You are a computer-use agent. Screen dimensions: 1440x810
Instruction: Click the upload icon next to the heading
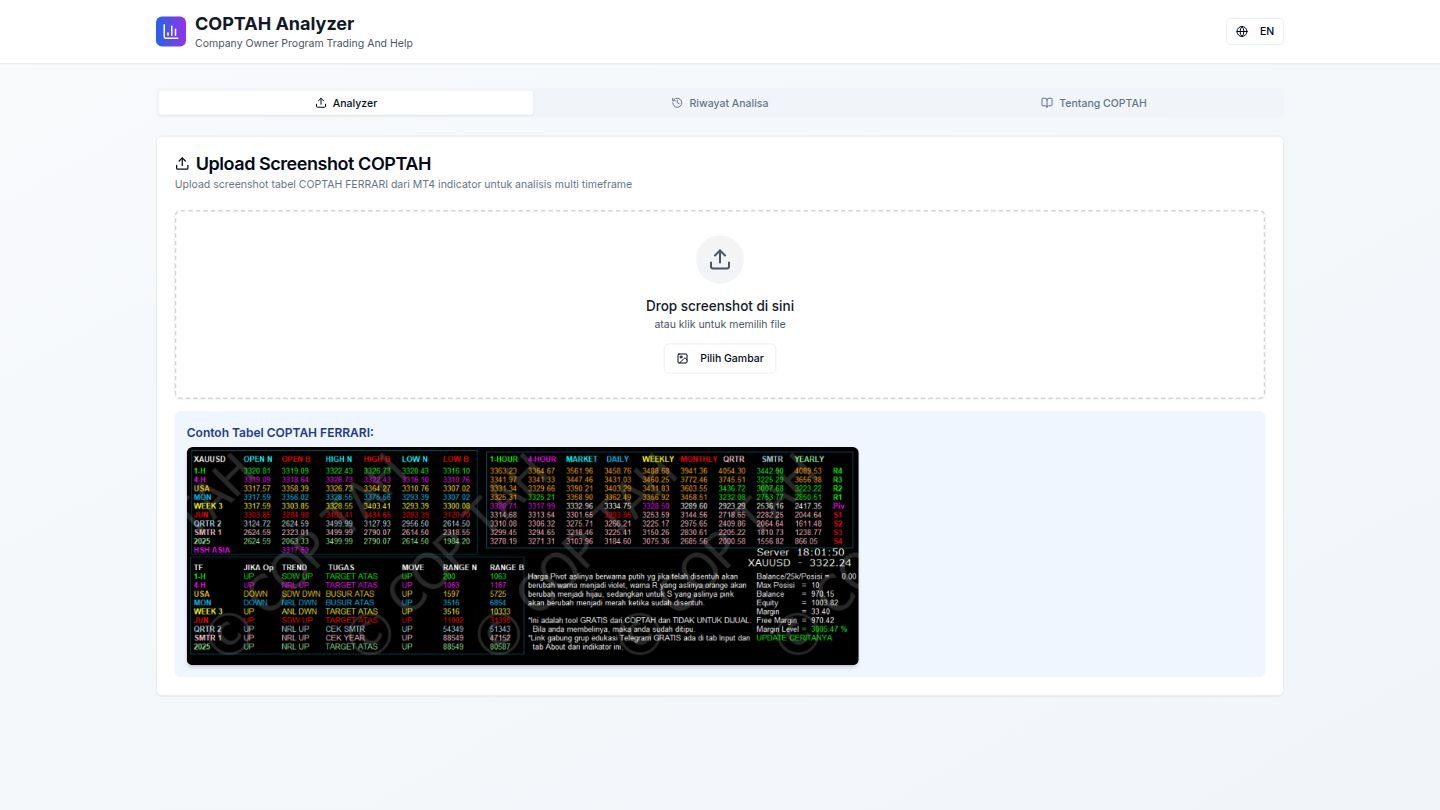(182, 163)
